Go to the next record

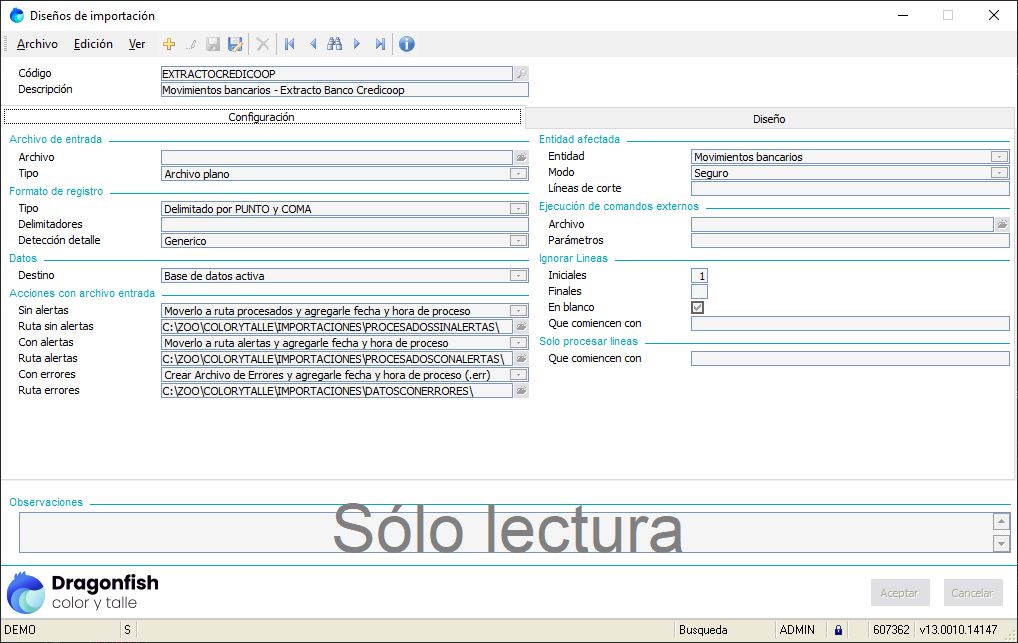(x=357, y=44)
